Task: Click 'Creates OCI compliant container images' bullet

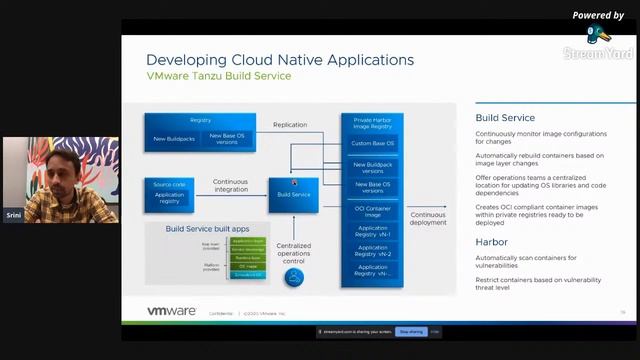Action: (x=536, y=215)
